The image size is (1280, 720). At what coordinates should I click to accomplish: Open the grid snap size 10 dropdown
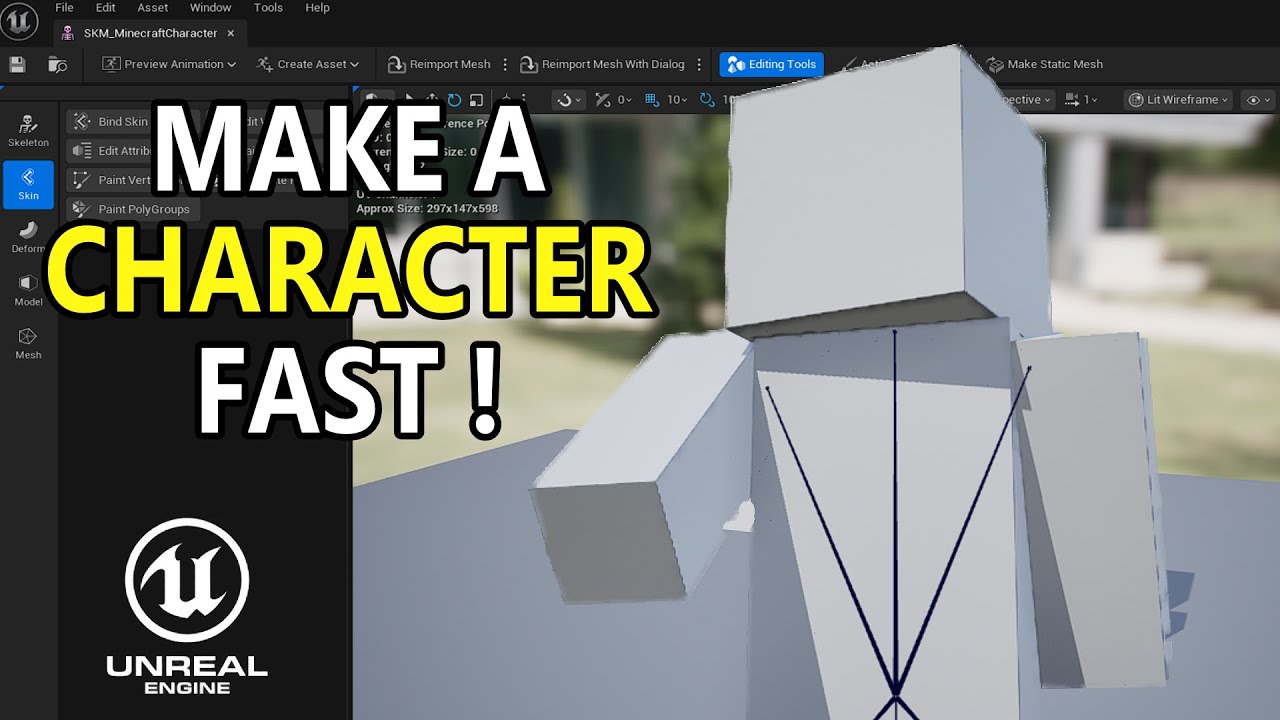click(x=678, y=100)
